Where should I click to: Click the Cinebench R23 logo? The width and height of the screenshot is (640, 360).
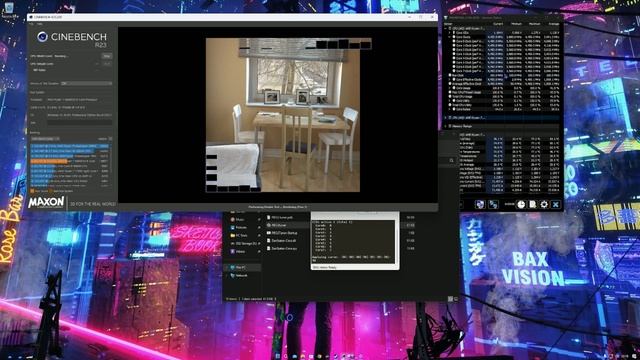(72, 39)
